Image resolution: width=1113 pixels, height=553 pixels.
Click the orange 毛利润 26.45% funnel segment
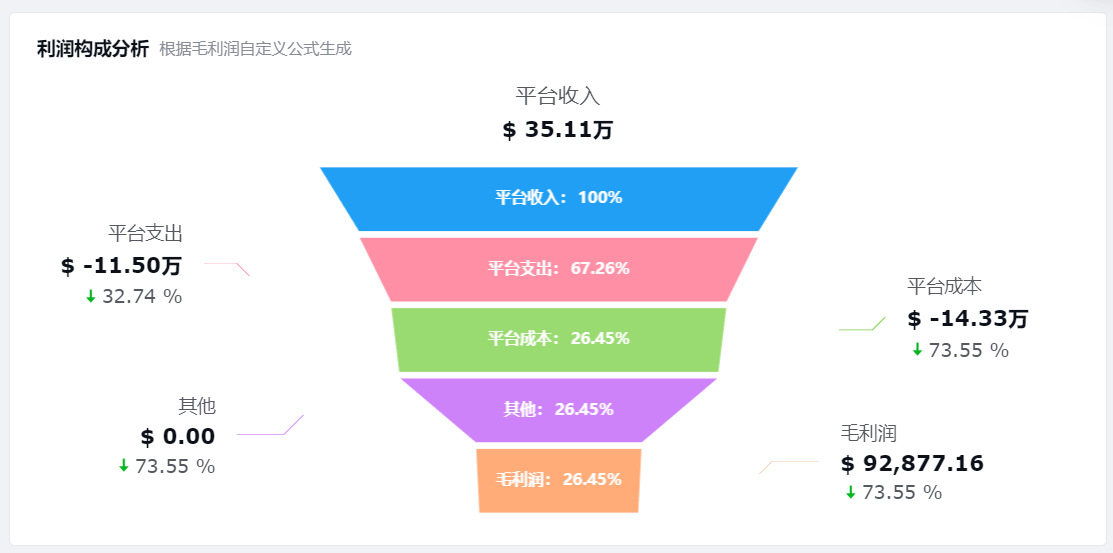559,480
